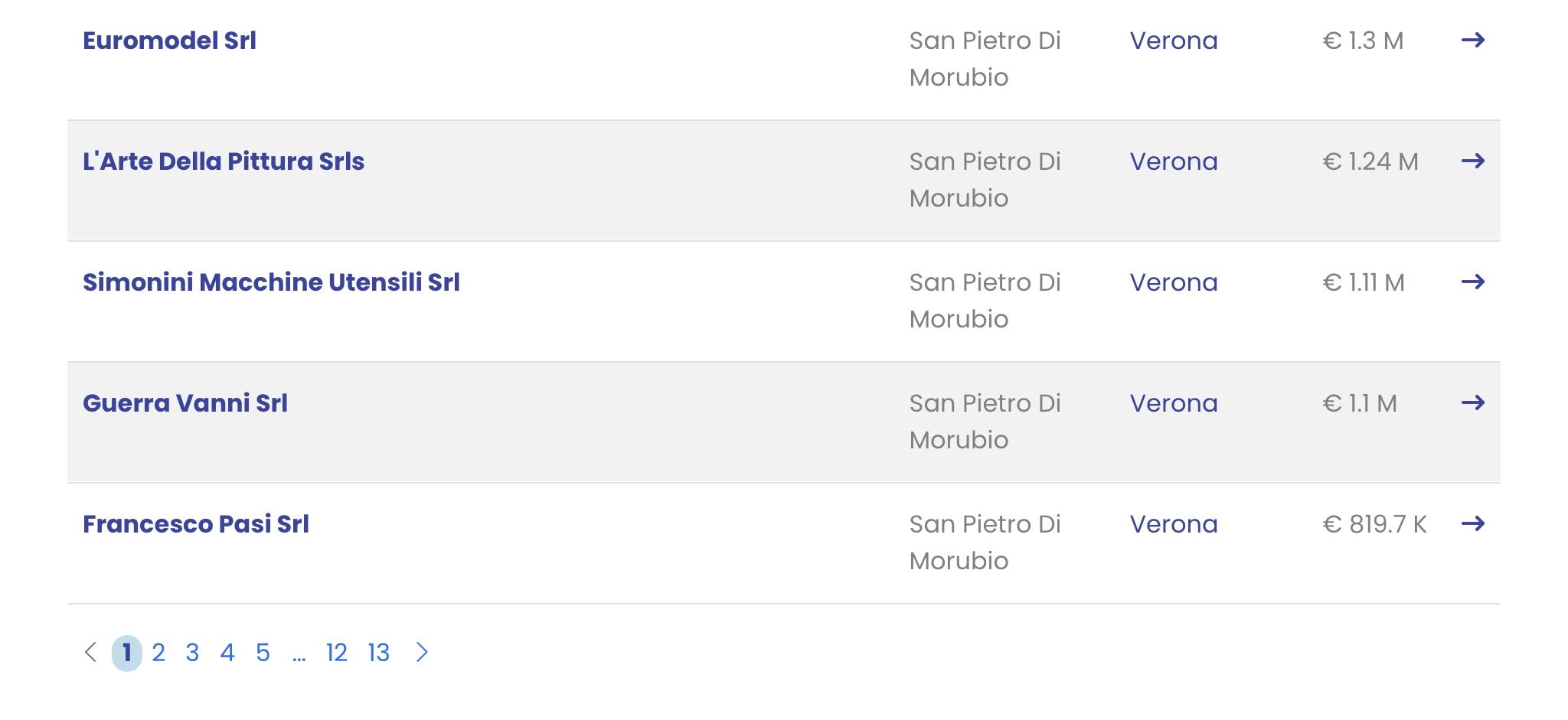
Task: Select page 3 in pagination
Action: pyautogui.click(x=192, y=653)
